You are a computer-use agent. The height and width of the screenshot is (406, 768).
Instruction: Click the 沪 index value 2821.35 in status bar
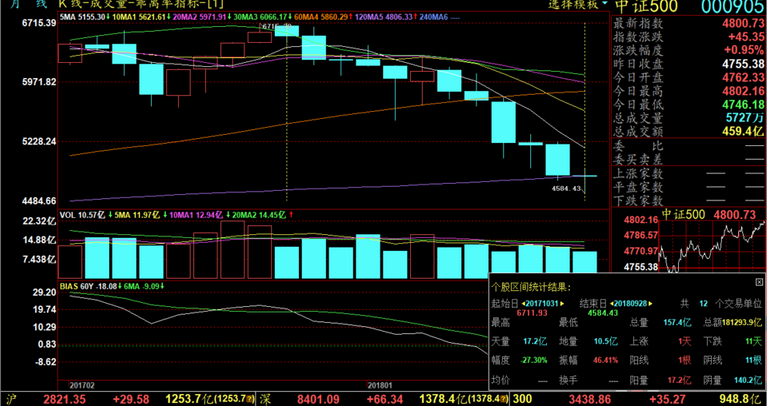[x=64, y=400]
